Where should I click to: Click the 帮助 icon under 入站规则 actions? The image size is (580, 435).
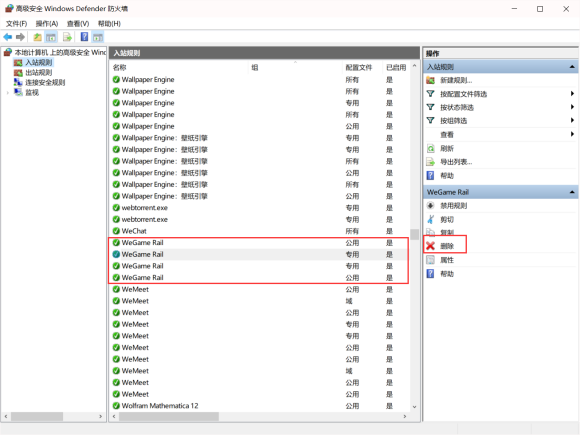click(x=430, y=175)
